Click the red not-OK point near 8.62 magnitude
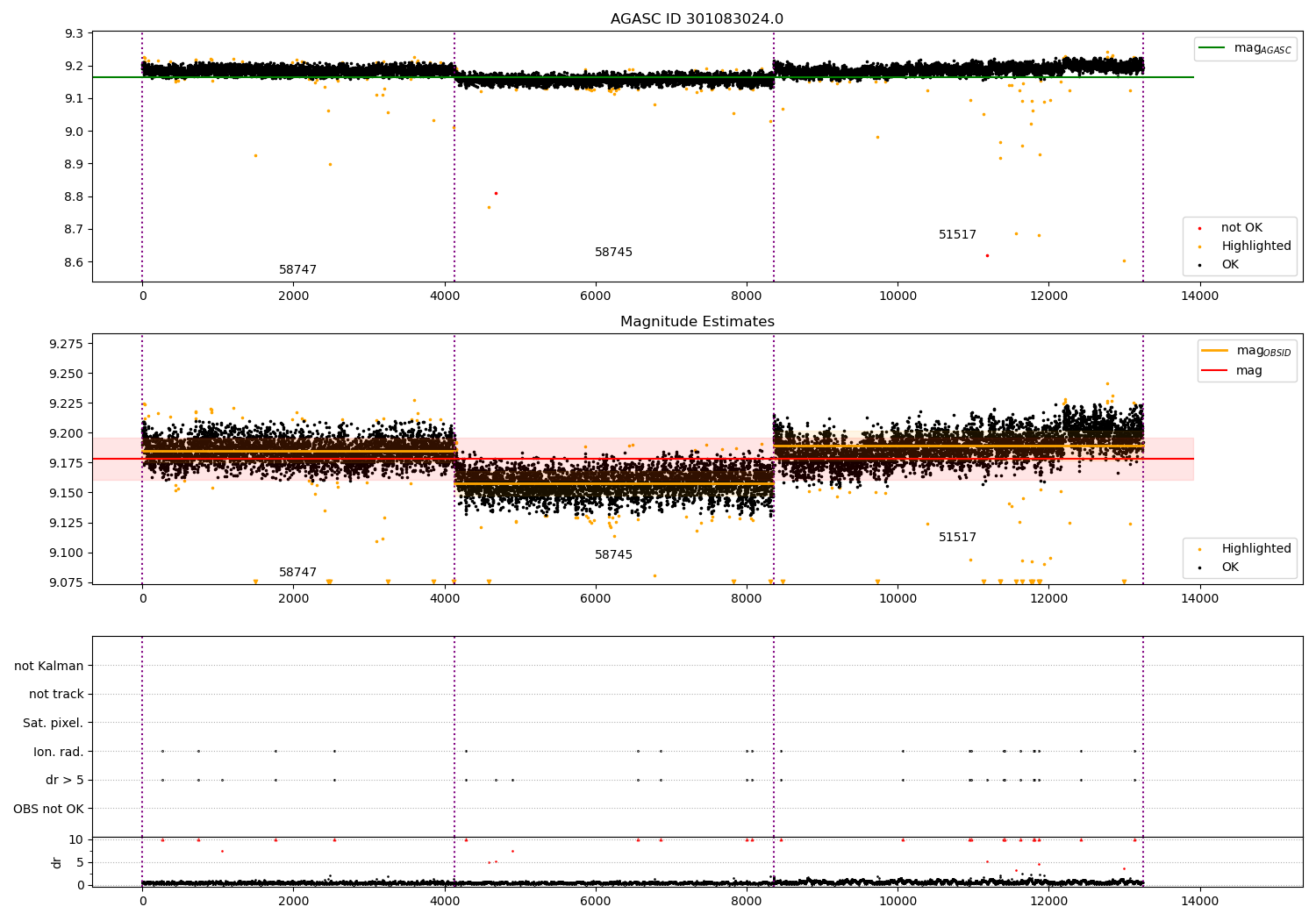The width and height of the screenshot is (1316, 921). tap(987, 255)
